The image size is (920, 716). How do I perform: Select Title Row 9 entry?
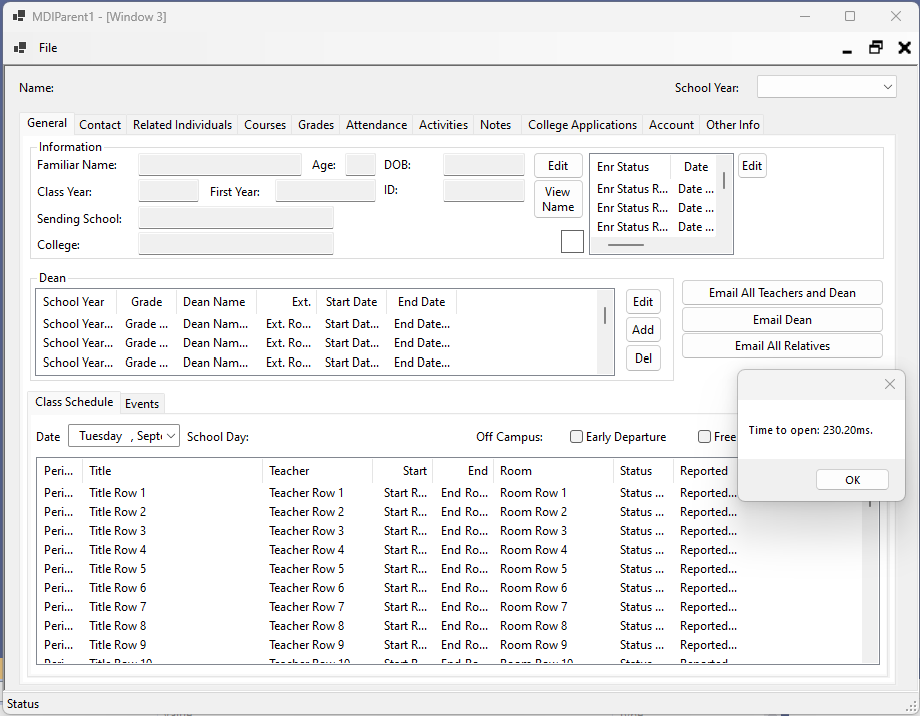tap(117, 645)
